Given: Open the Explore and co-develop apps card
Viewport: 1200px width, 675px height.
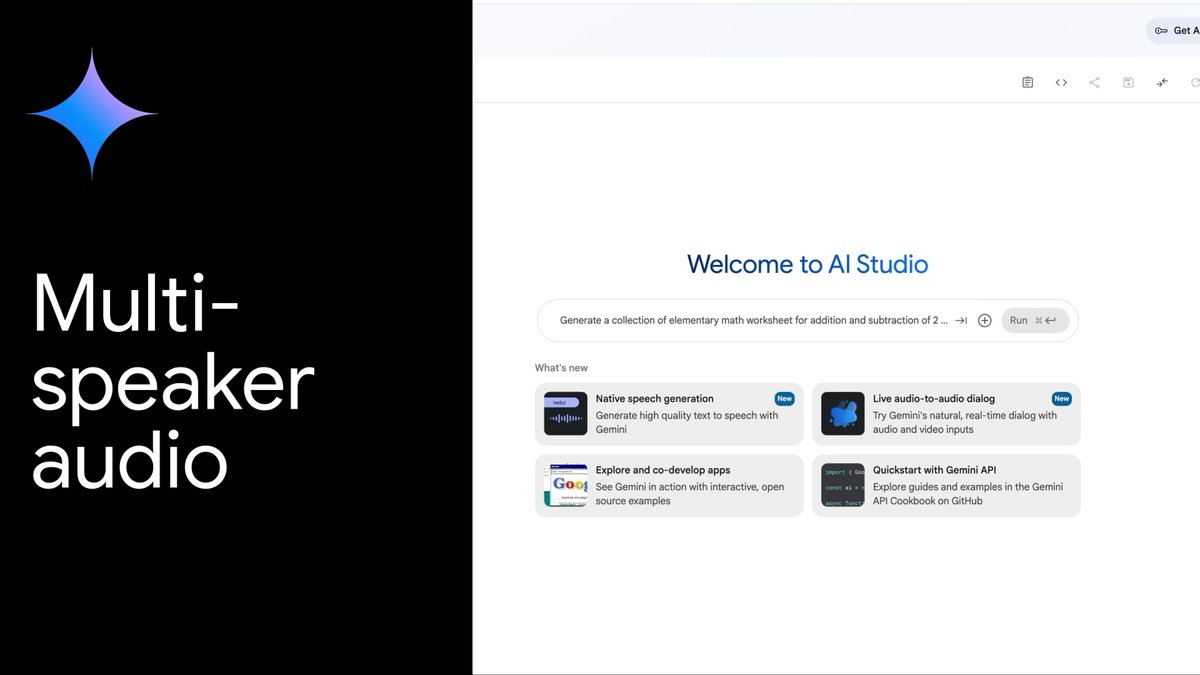Looking at the screenshot, I should (669, 485).
